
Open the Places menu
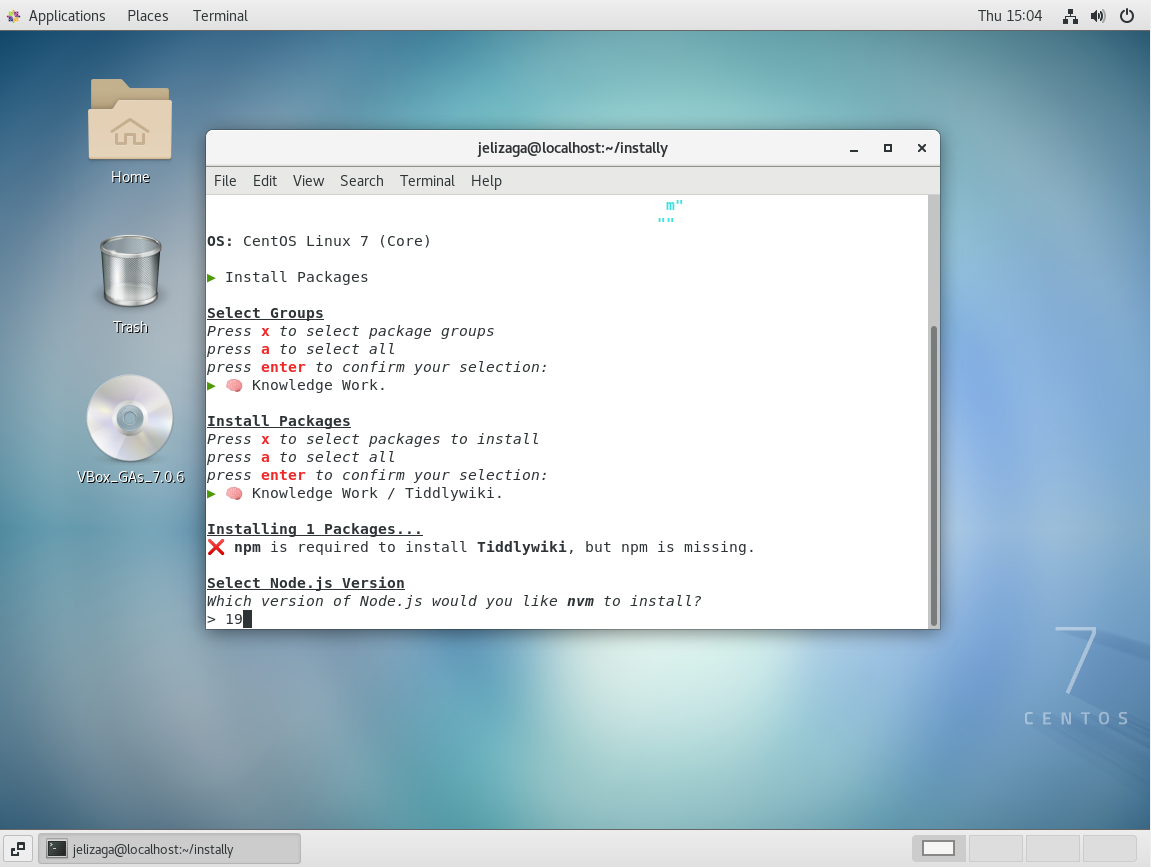click(148, 16)
